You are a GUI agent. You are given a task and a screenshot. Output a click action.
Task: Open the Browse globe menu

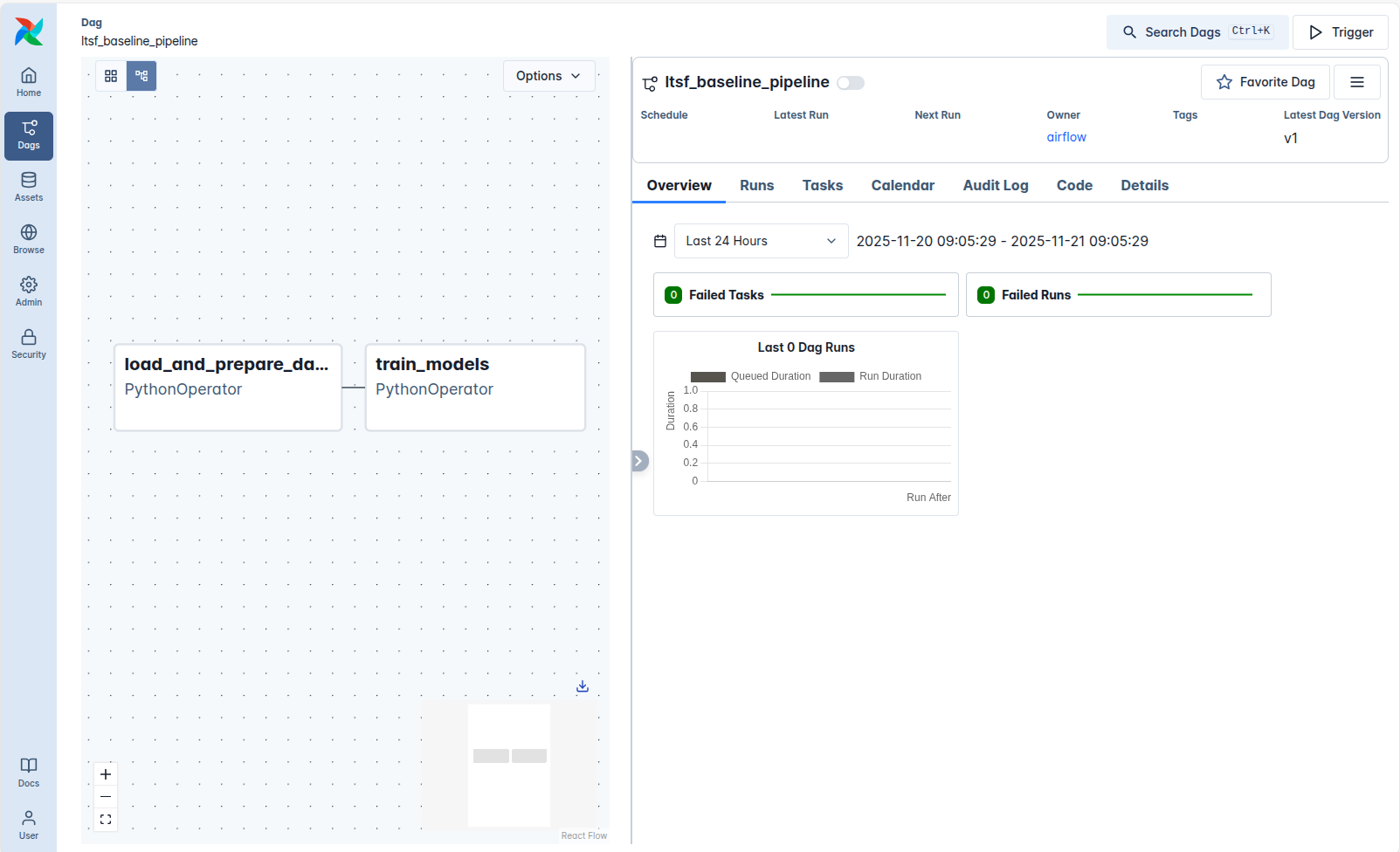point(29,240)
